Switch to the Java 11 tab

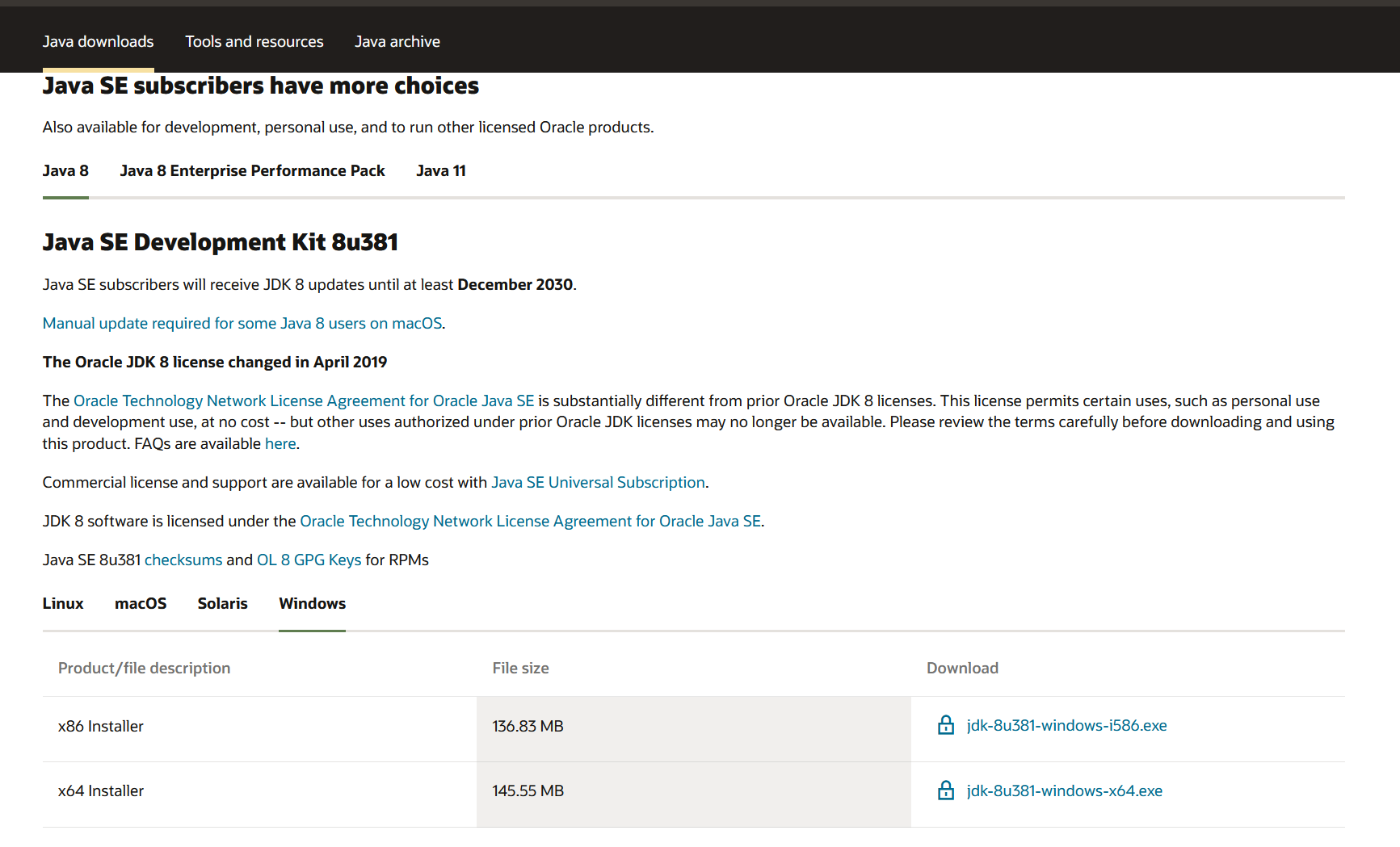[441, 170]
